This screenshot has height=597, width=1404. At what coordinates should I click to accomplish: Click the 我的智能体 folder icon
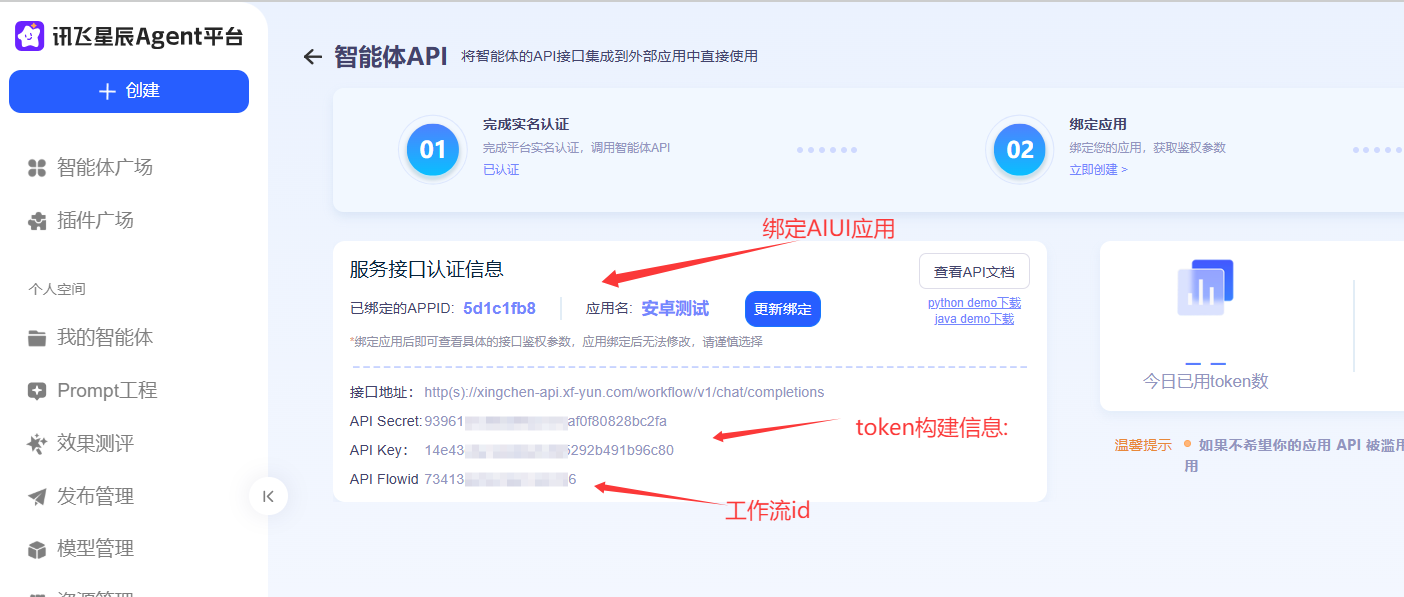[x=37, y=338]
